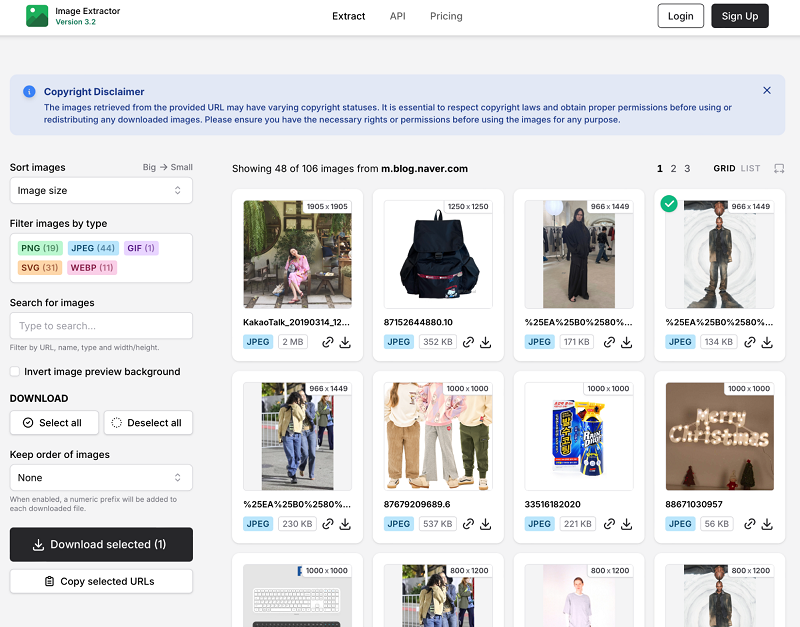
Task: Dismiss the Copyright Disclaimer banner
Action: coord(767,90)
